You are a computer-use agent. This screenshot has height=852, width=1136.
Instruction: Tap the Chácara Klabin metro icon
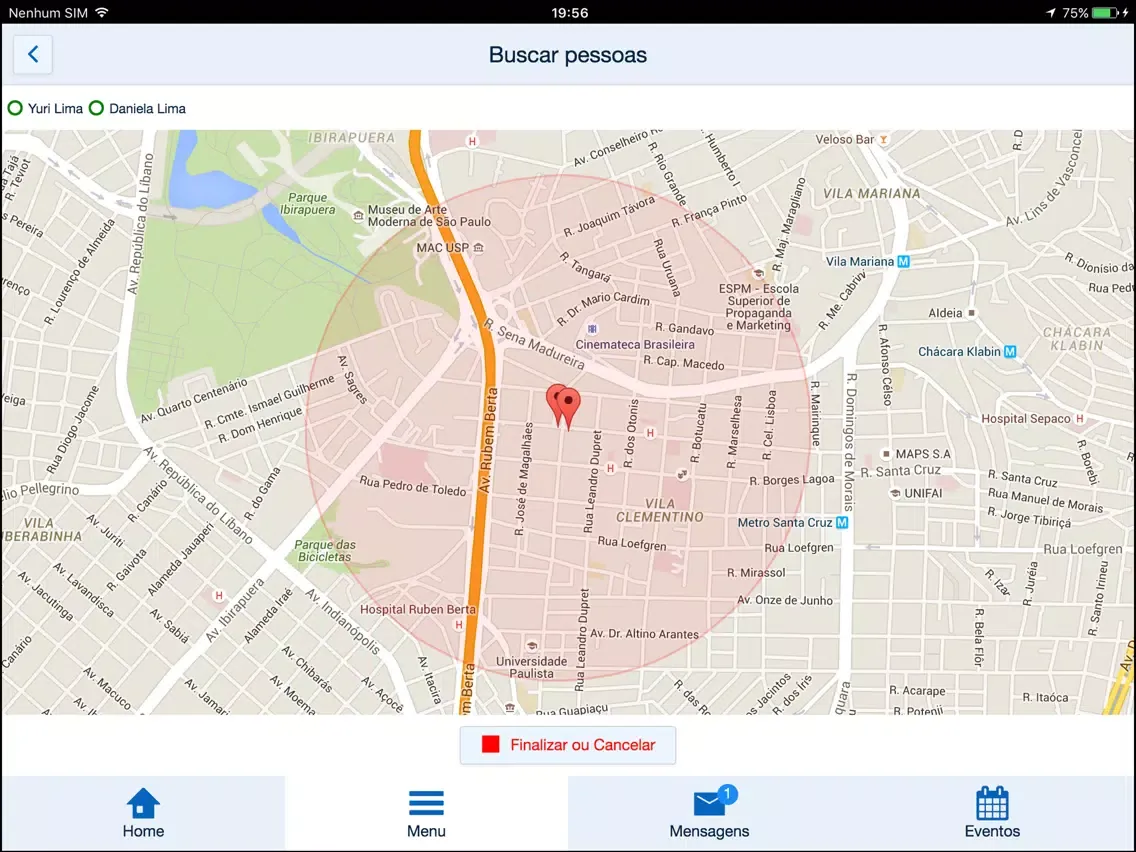pyautogui.click(x=1010, y=351)
